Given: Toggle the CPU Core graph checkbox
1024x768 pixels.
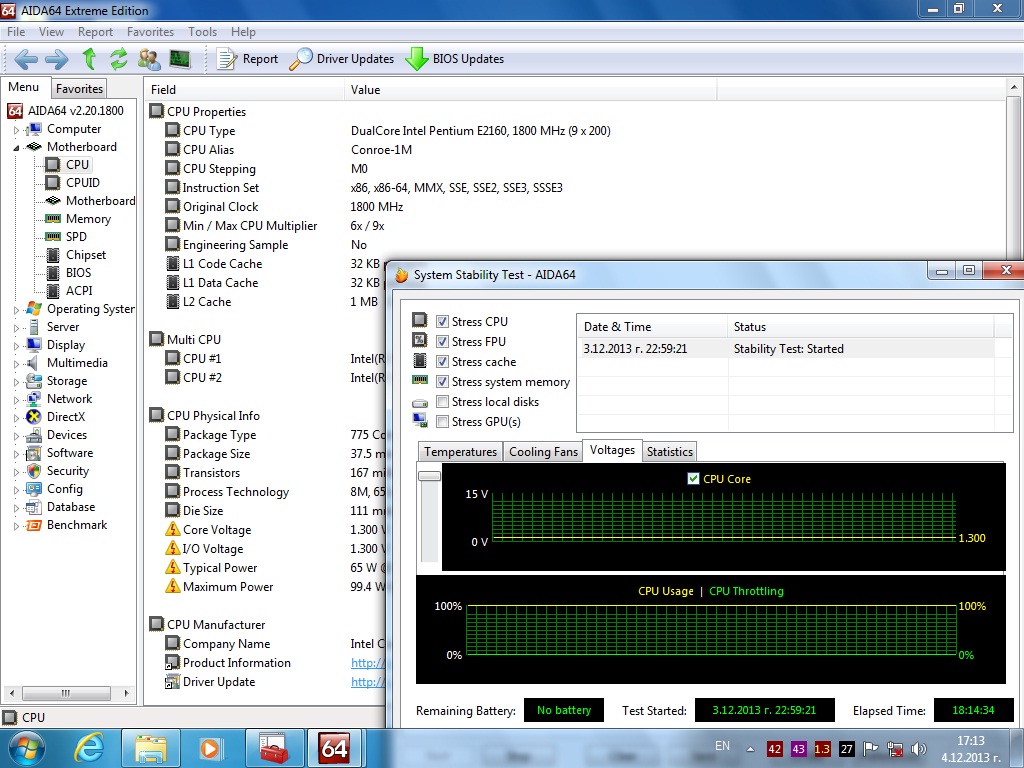Looking at the screenshot, I should (694, 479).
